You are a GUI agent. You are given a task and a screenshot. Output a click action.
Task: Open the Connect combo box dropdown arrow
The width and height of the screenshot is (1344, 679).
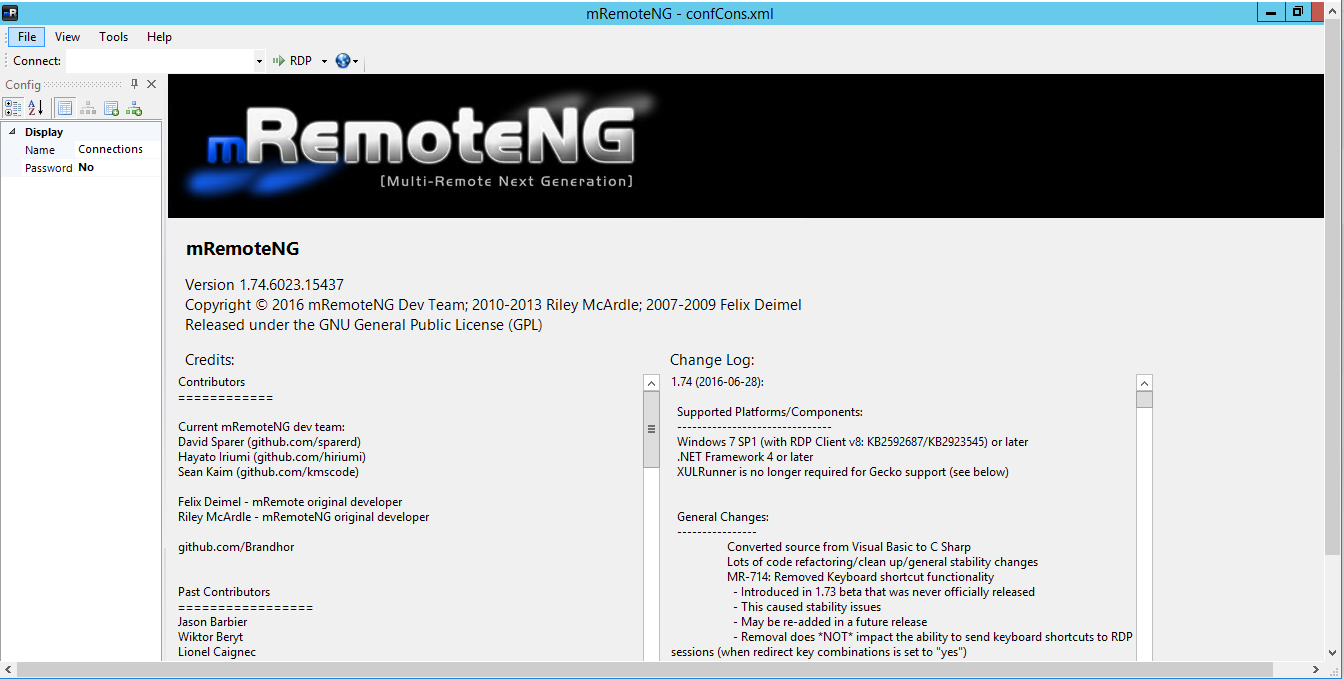point(259,61)
